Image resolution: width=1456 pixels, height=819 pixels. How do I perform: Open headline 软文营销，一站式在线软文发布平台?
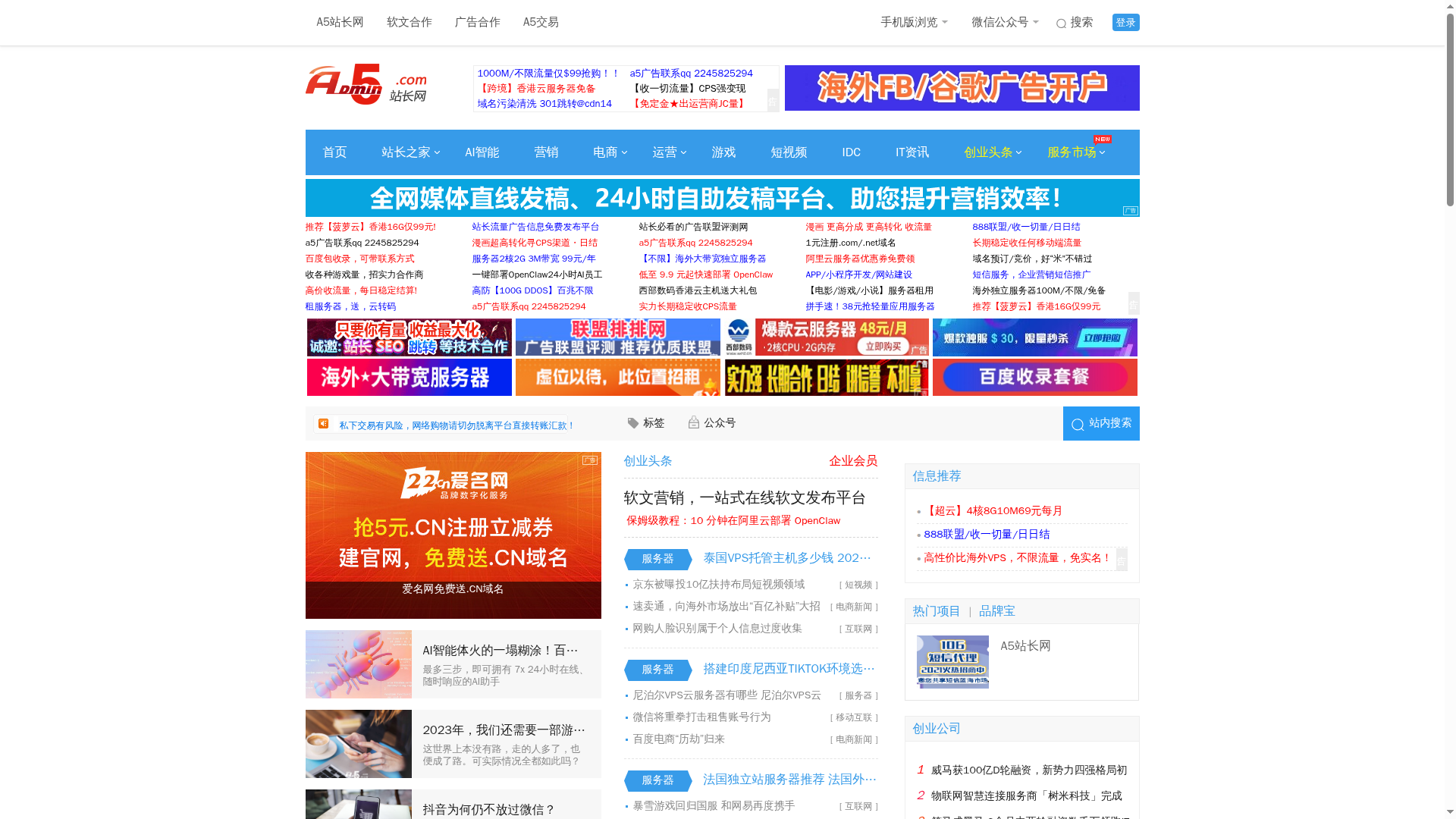[745, 497]
